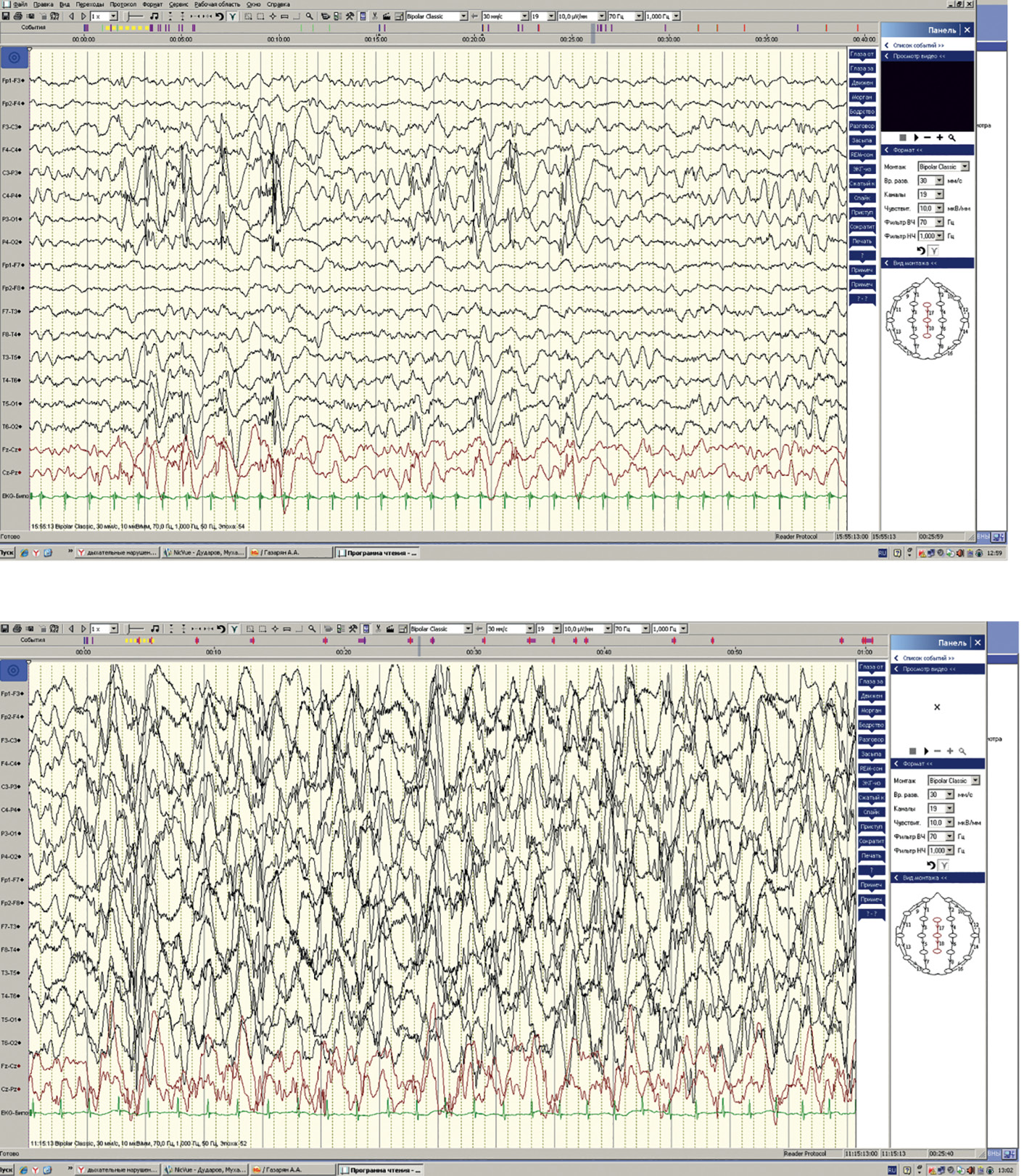The height and width of the screenshot is (1176, 1032).
Task: Click the Печать event button in the lower window
Action: click(871, 856)
